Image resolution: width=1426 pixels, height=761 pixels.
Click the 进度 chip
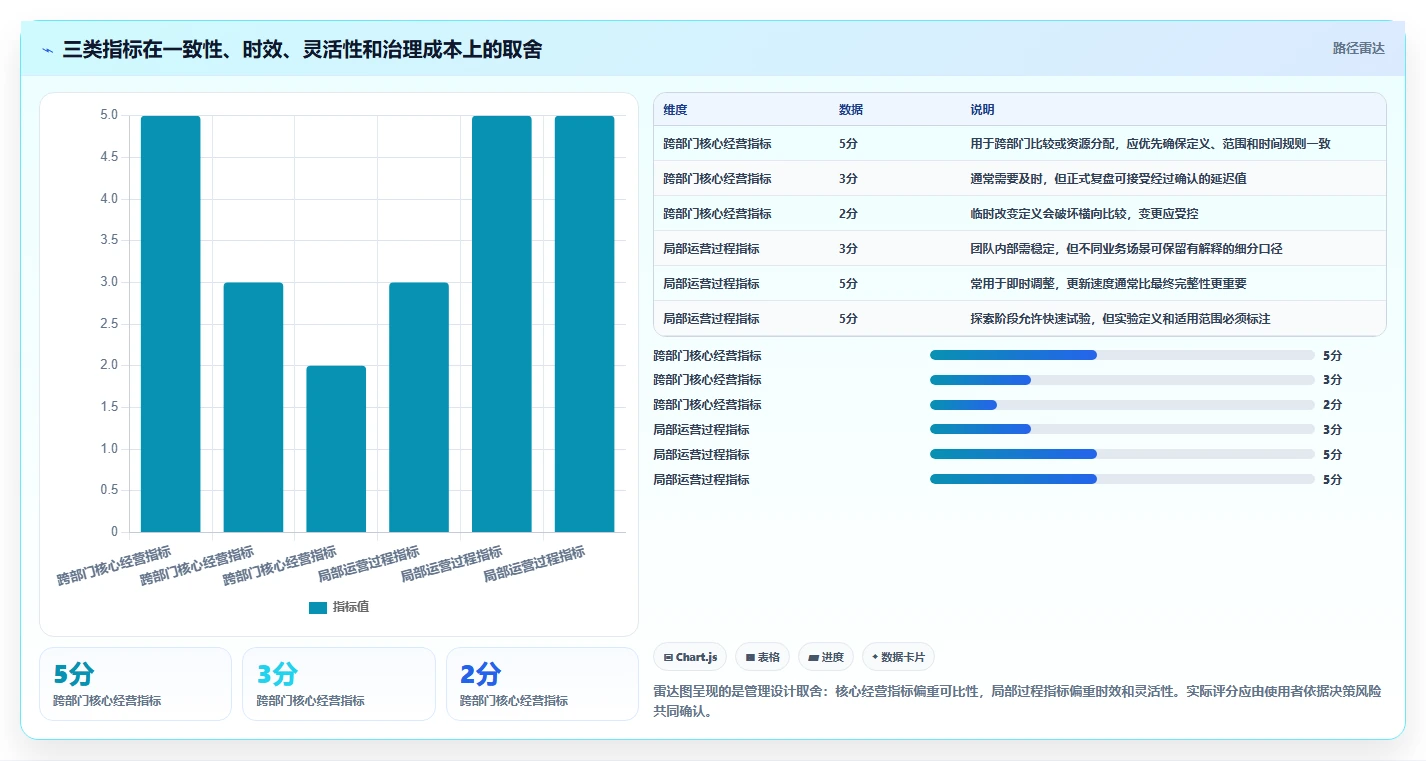click(x=826, y=657)
